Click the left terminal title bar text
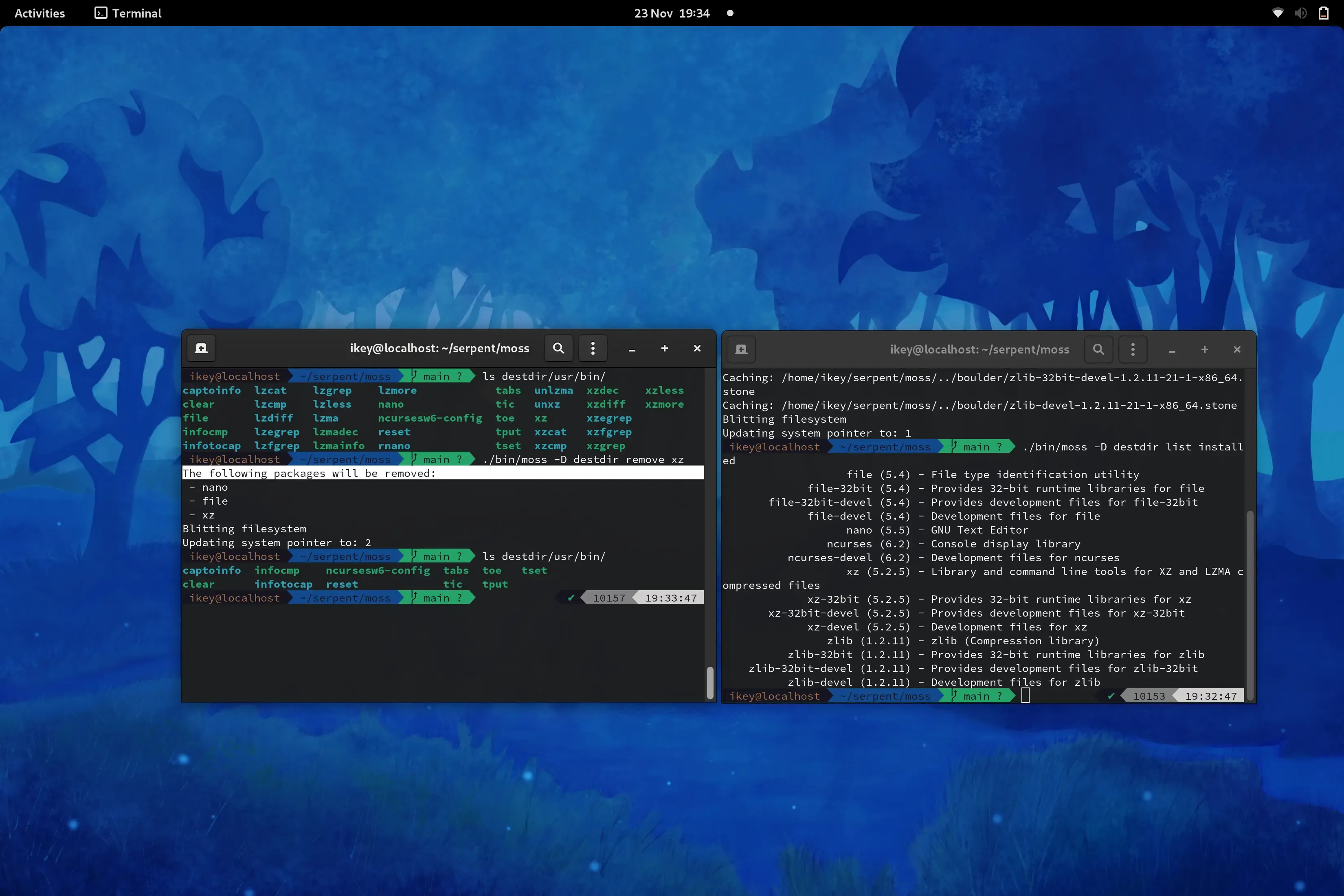 point(439,348)
